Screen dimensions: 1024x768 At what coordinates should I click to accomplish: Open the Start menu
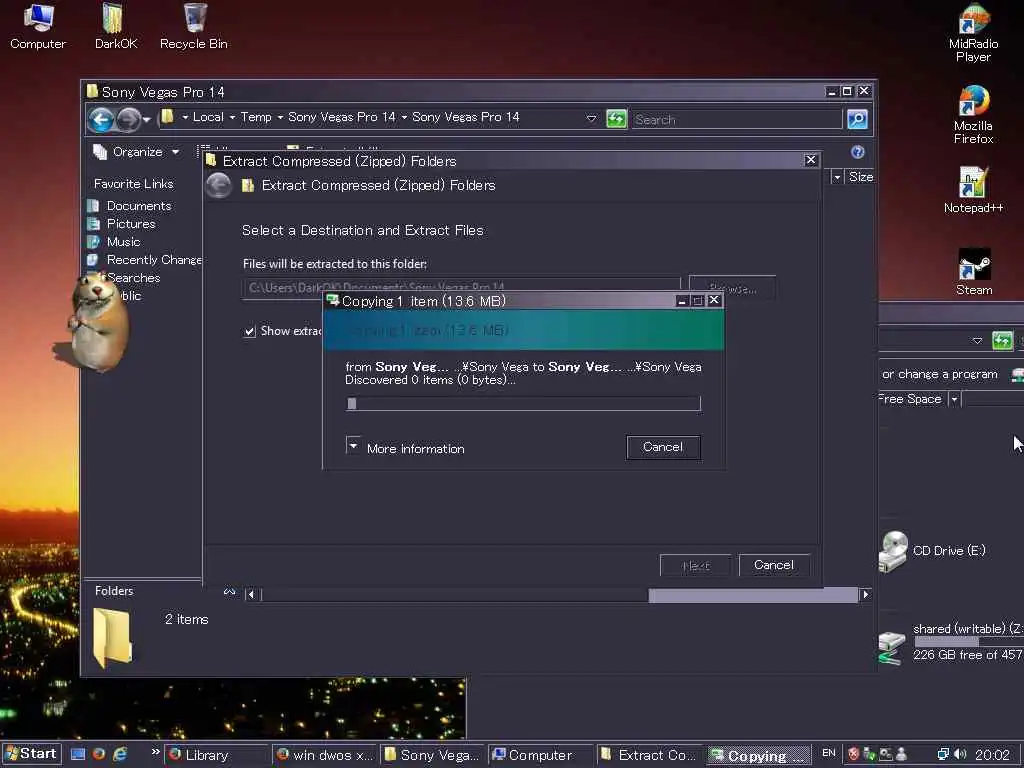tap(31, 754)
